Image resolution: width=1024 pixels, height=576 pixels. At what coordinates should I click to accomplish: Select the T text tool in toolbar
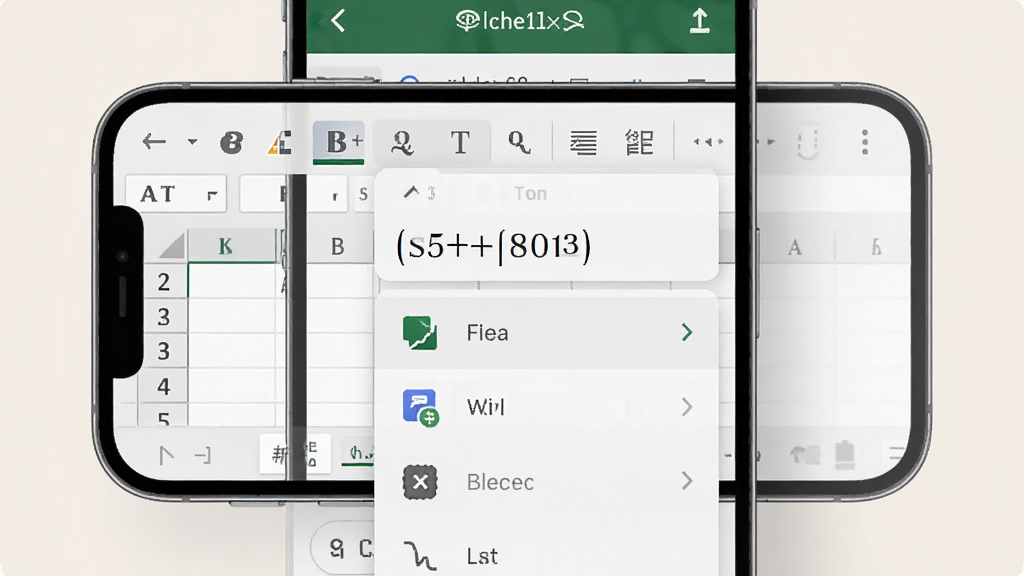(x=460, y=142)
